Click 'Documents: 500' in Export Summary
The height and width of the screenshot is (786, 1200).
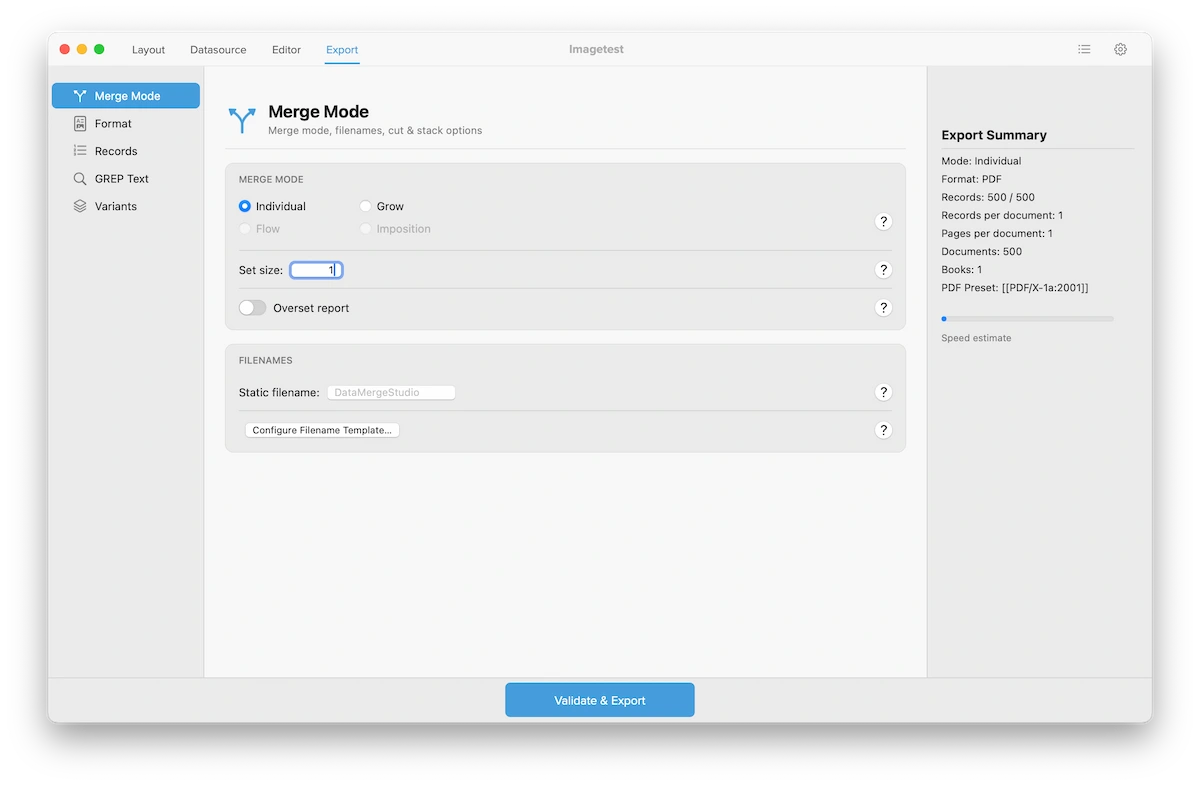[982, 252]
